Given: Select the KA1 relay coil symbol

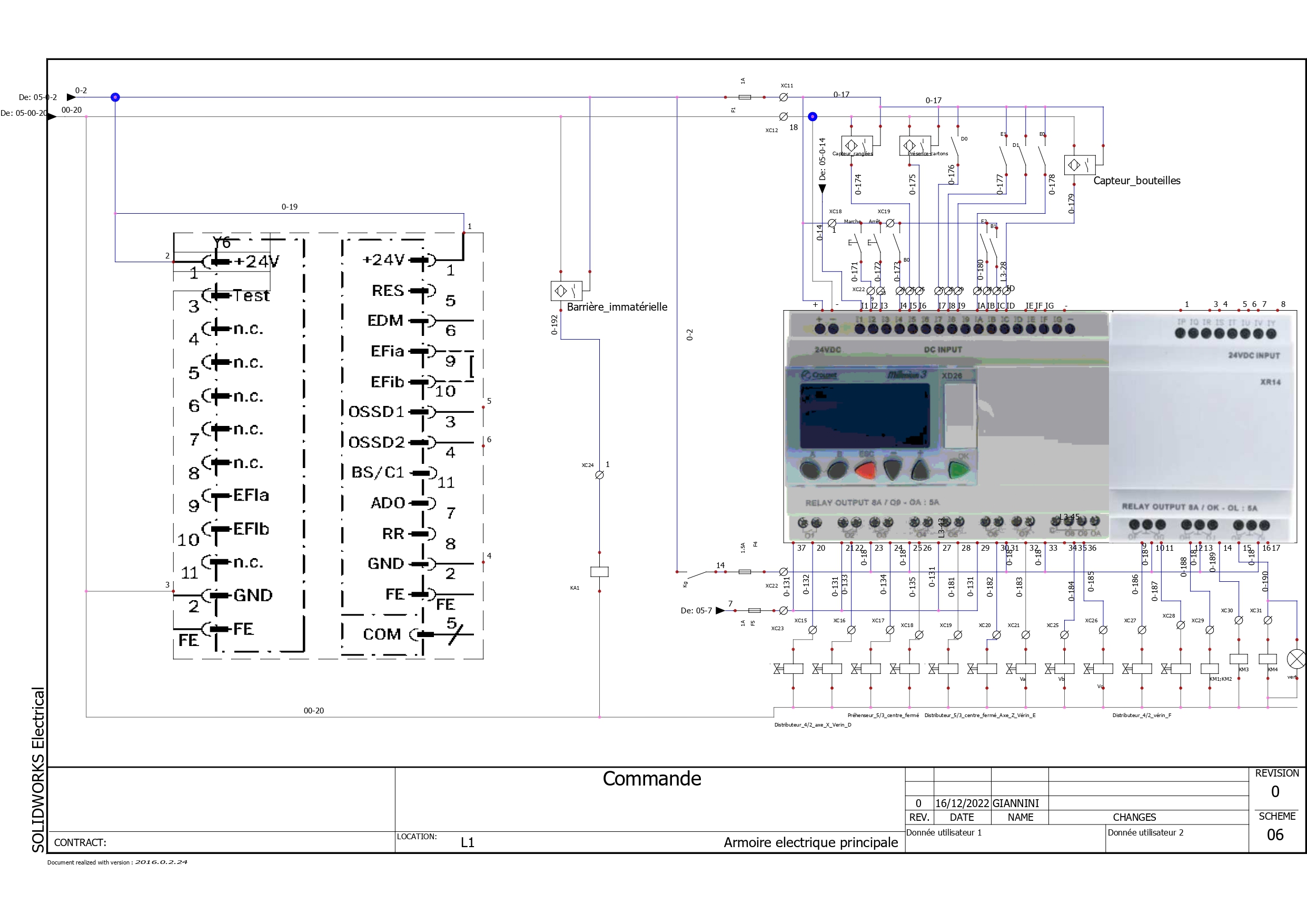Looking at the screenshot, I should click(x=599, y=572).
